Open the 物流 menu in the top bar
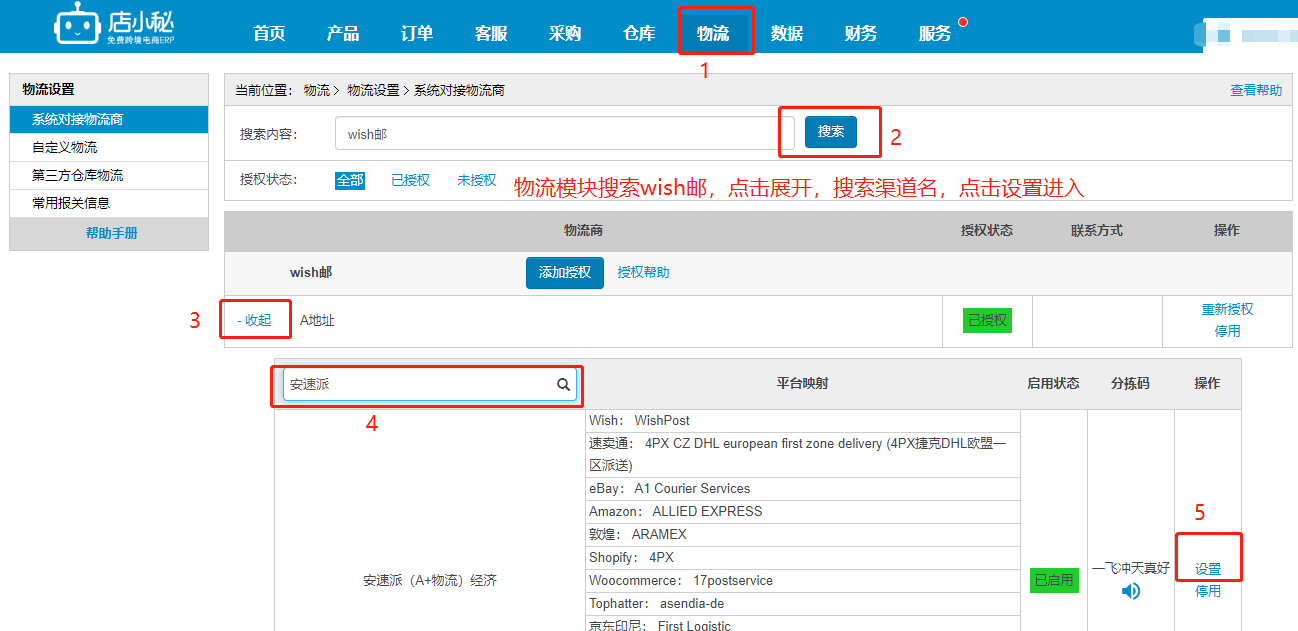The height and width of the screenshot is (631, 1298). tap(713, 33)
